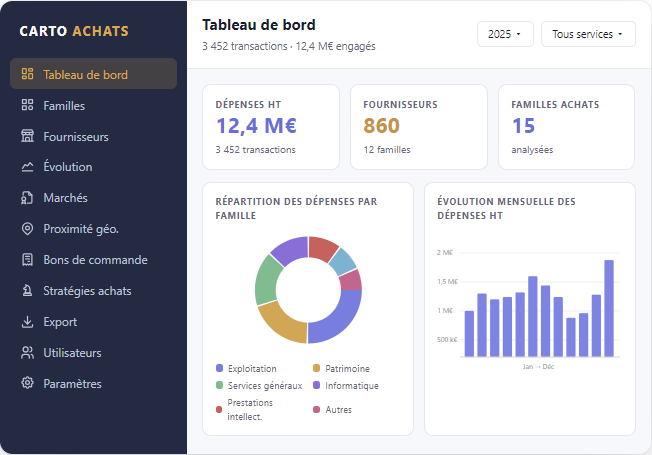Image resolution: width=652 pixels, height=455 pixels.
Task: Select the Export menu entry
Action: click(94, 321)
